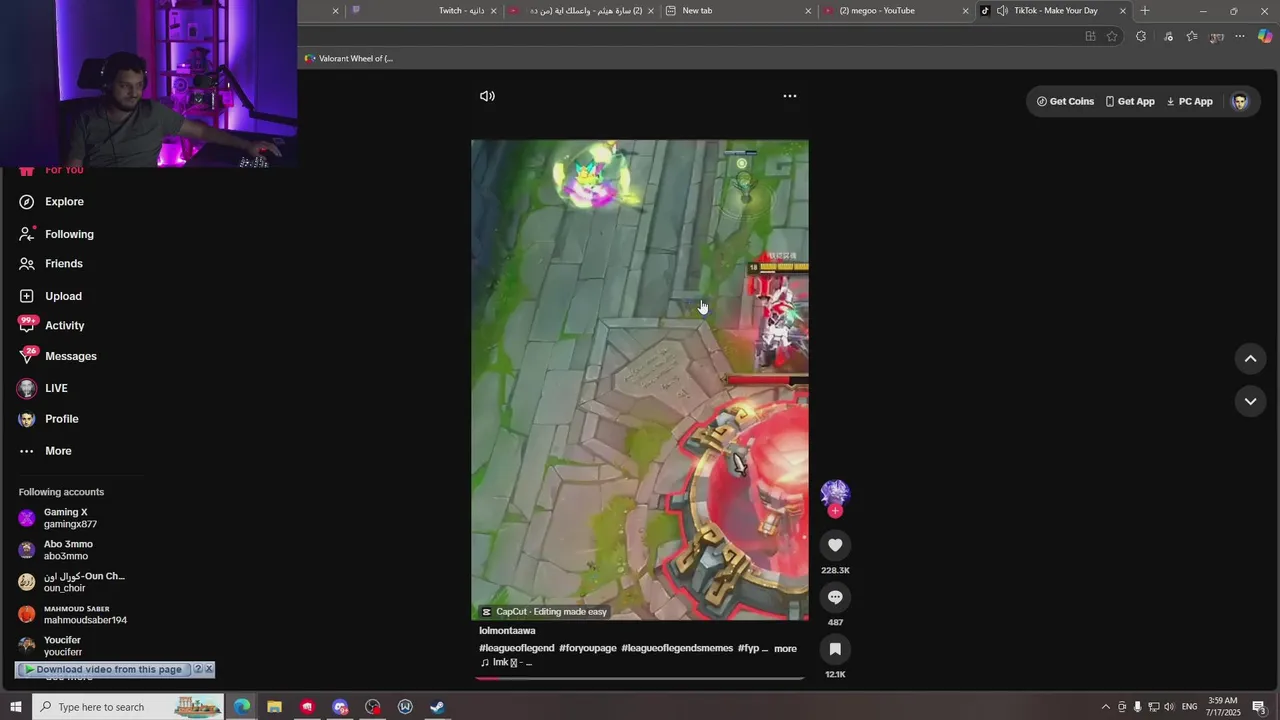Open the profile avatar menu at top right

1240,101
